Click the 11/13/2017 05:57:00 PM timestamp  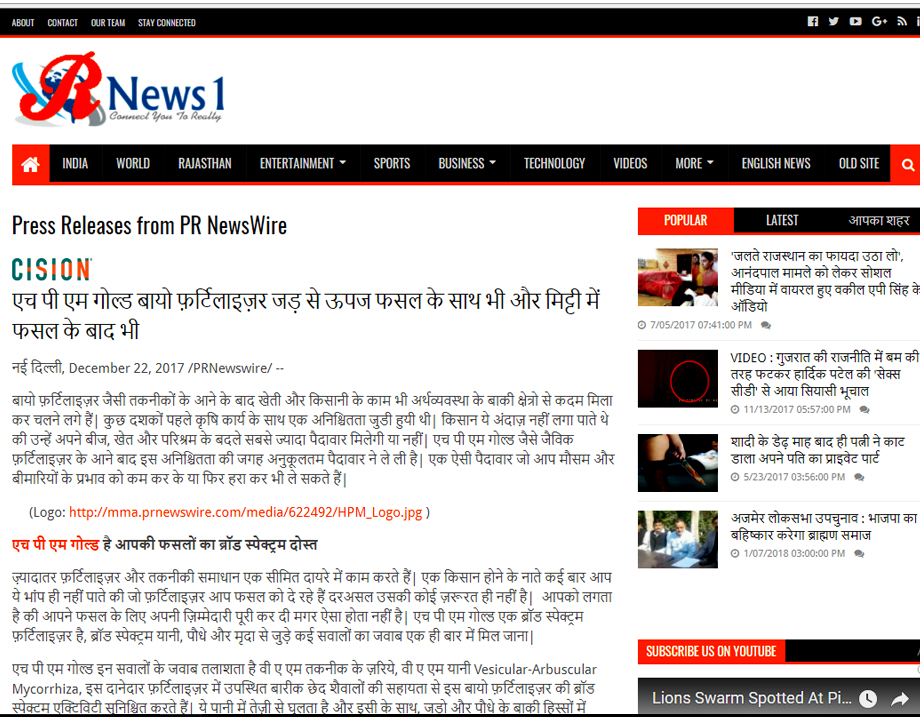coord(797,410)
